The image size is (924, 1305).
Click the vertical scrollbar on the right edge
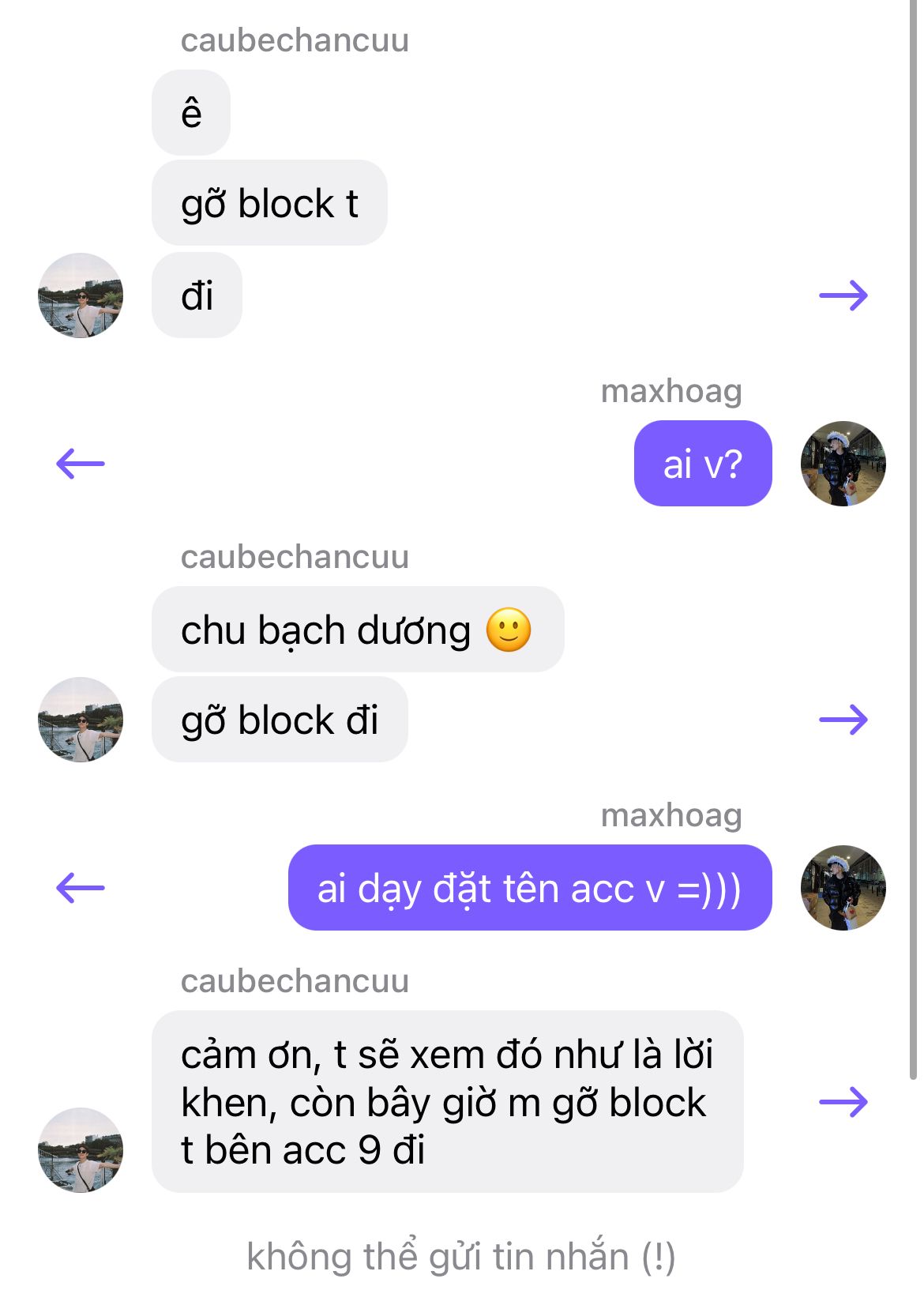coord(913,540)
